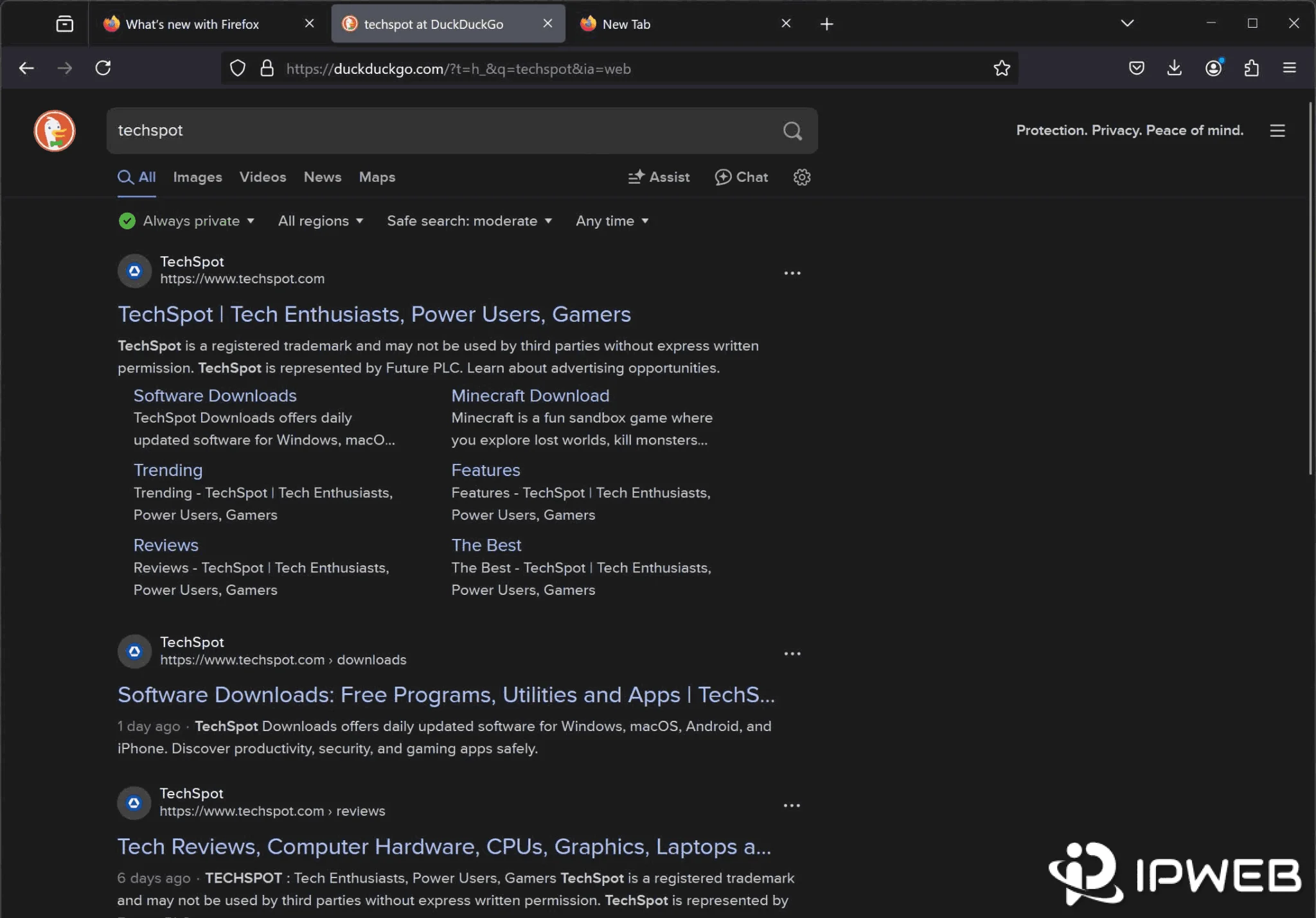Open tracking protection shield icon

[x=238, y=68]
